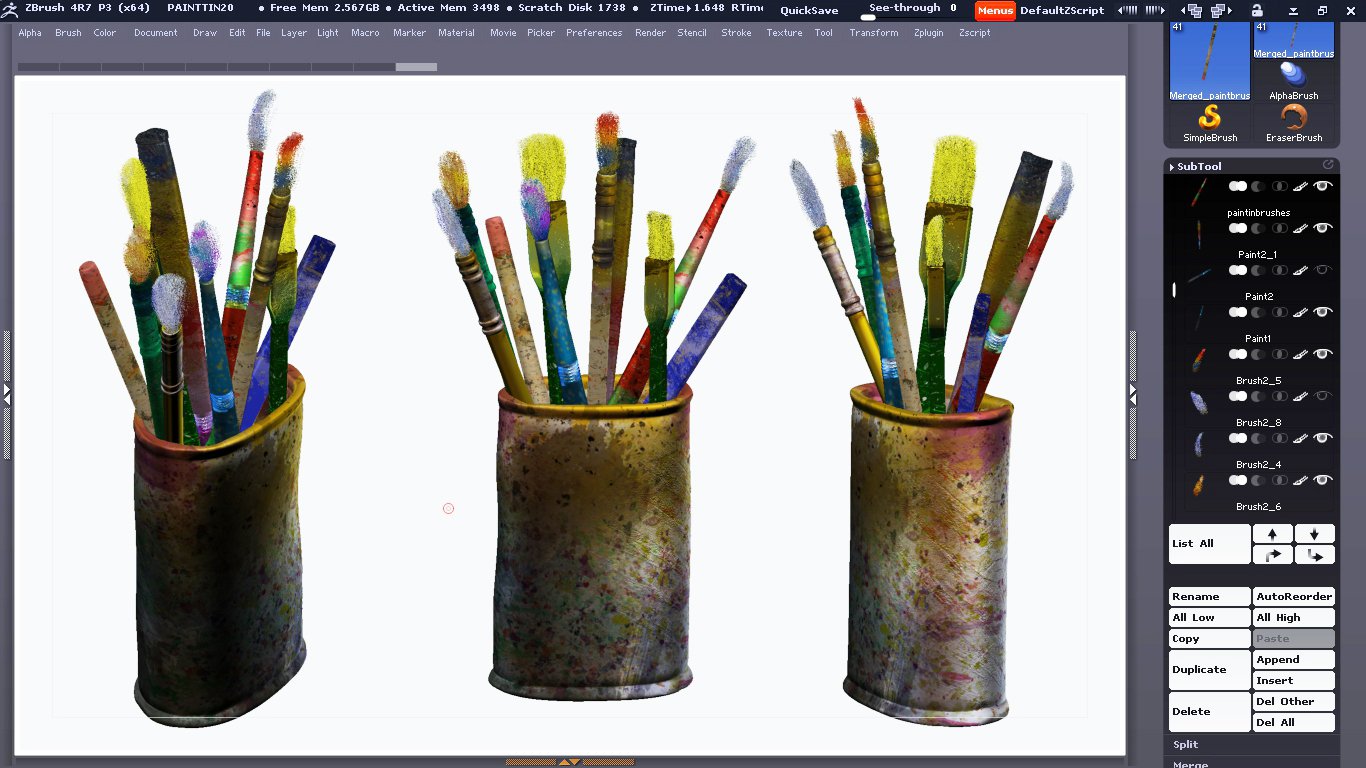Click the move subtool down arrow
Screen dimensions: 1366x768
(1314, 534)
